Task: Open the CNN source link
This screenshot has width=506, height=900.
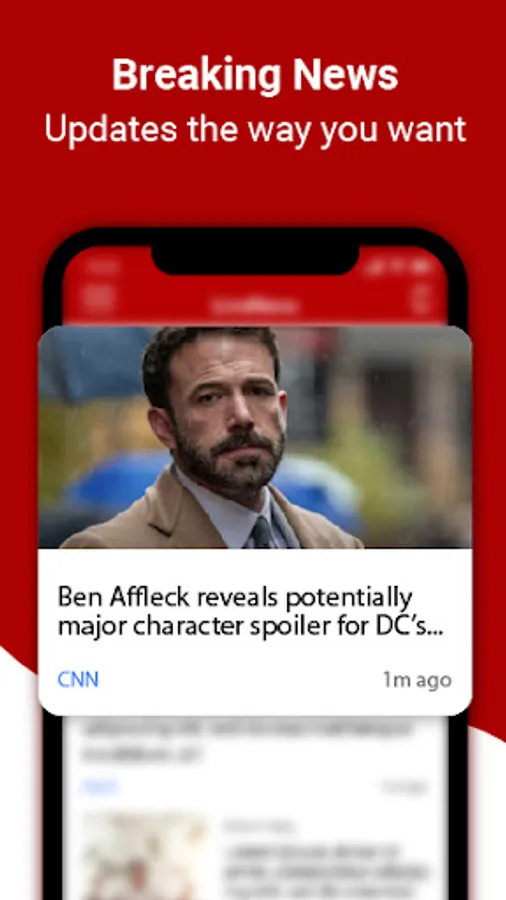Action: 78,680
